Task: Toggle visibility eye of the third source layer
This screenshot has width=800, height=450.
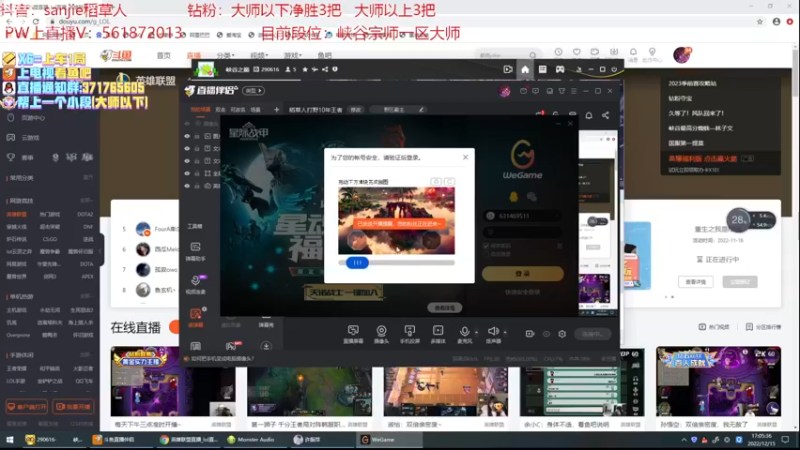Action: coord(187,161)
